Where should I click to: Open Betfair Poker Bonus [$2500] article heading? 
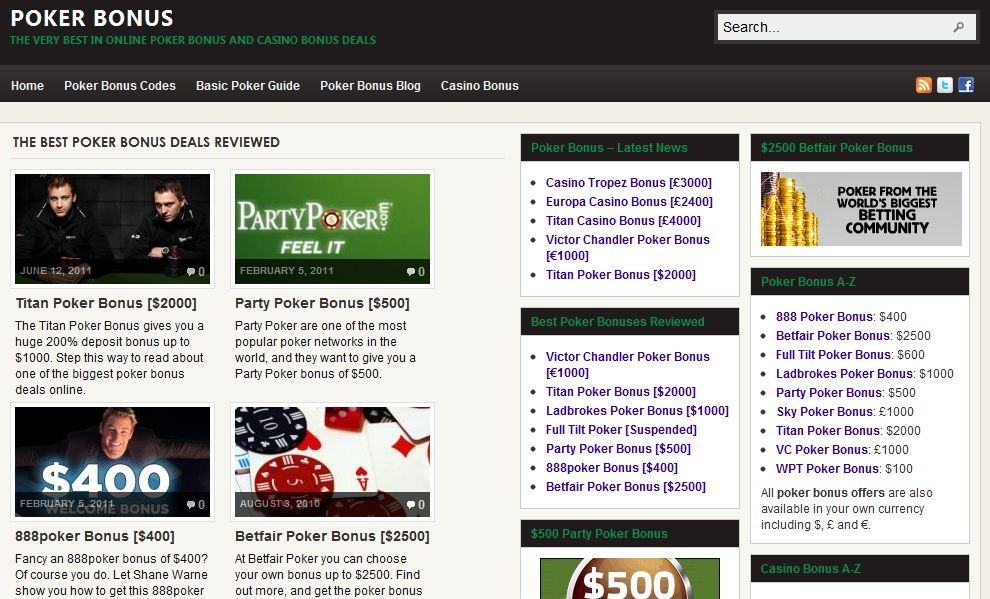[332, 536]
